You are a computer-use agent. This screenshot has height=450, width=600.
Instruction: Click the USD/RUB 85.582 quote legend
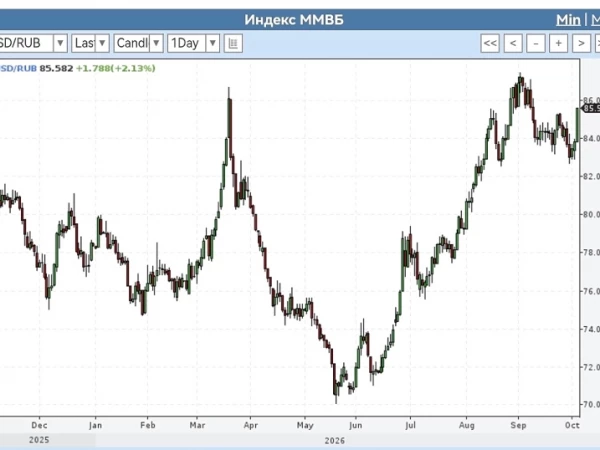36,68
